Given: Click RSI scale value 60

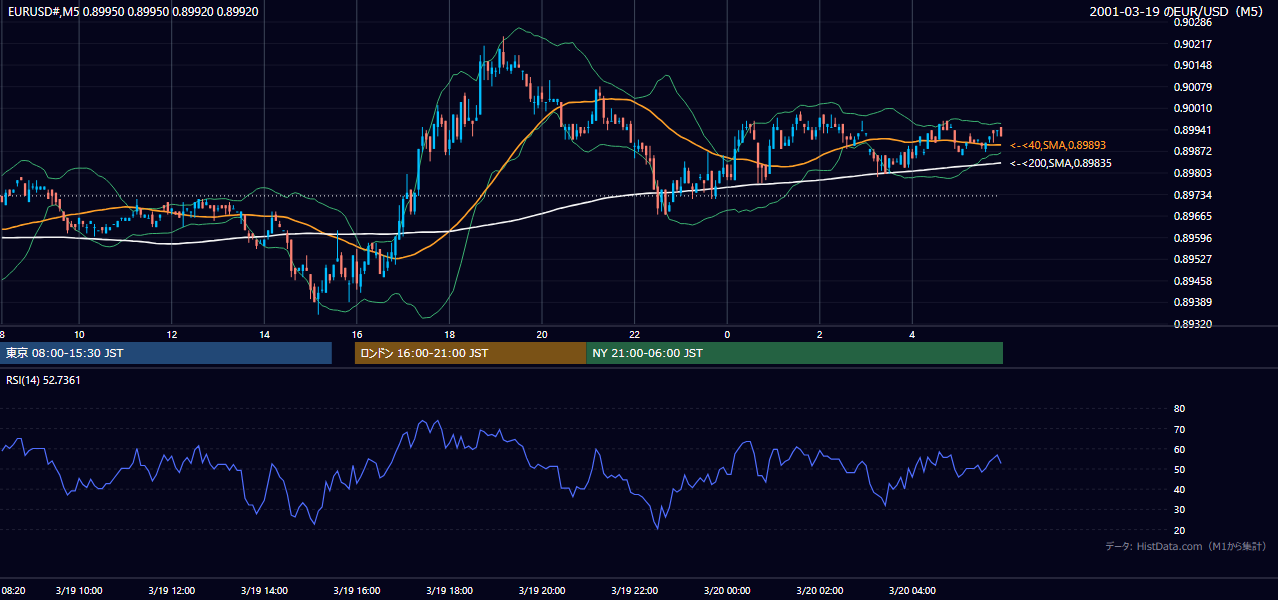Looking at the screenshot, I should [x=1179, y=449].
